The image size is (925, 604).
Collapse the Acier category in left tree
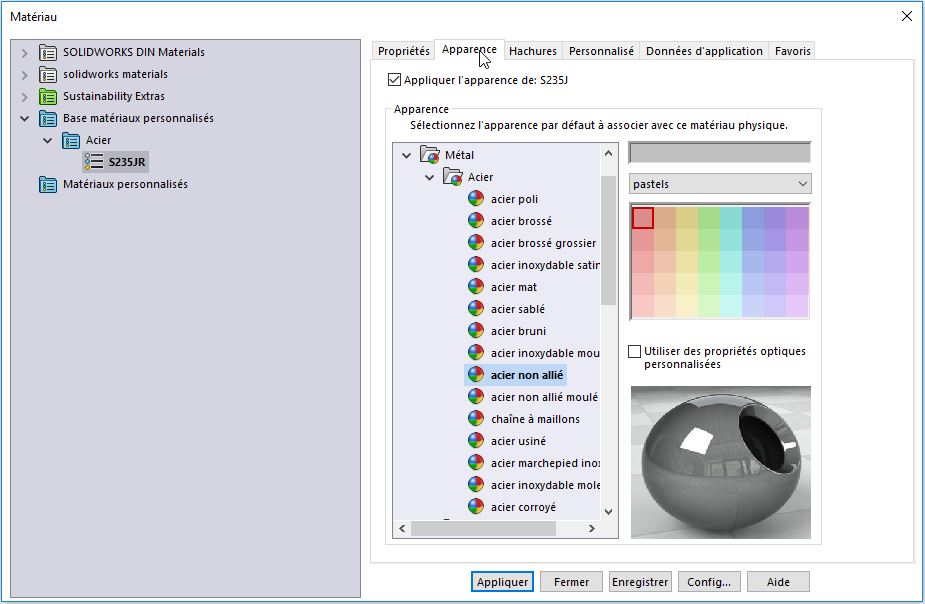point(47,140)
